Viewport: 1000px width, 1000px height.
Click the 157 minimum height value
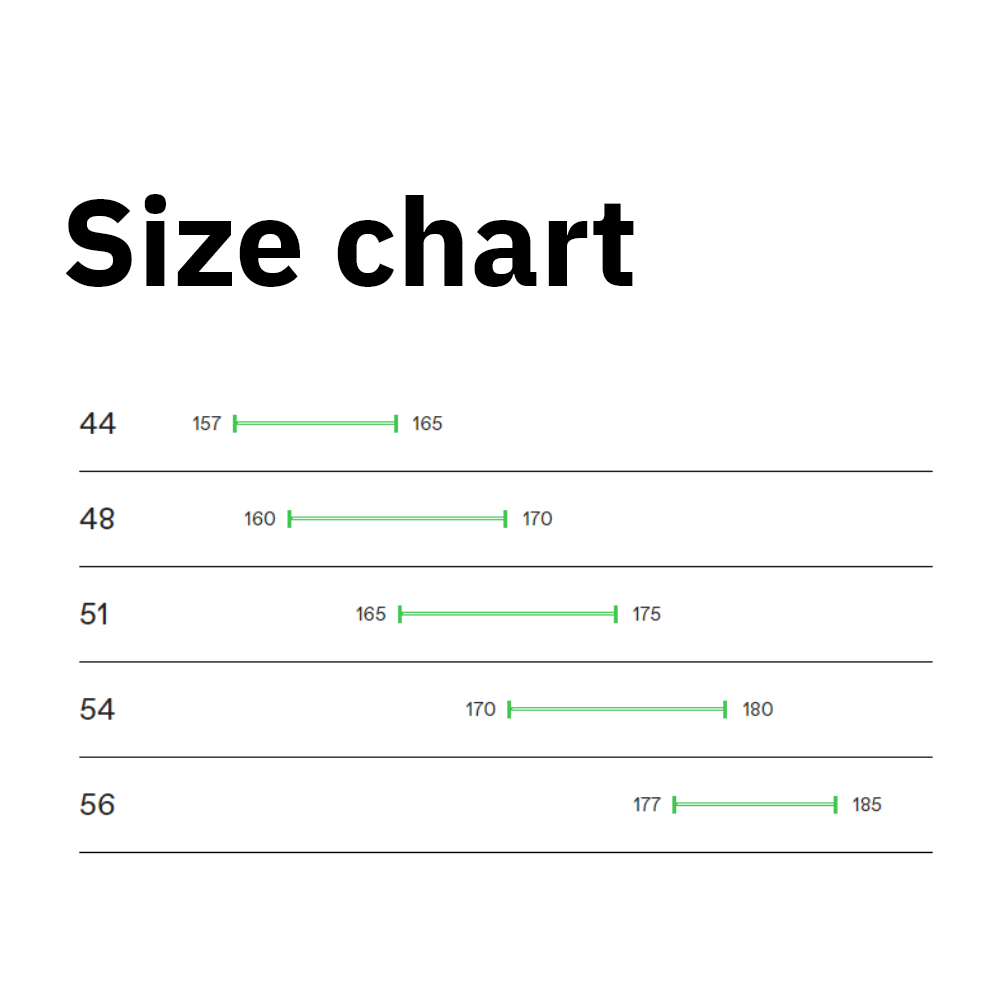[x=206, y=424]
